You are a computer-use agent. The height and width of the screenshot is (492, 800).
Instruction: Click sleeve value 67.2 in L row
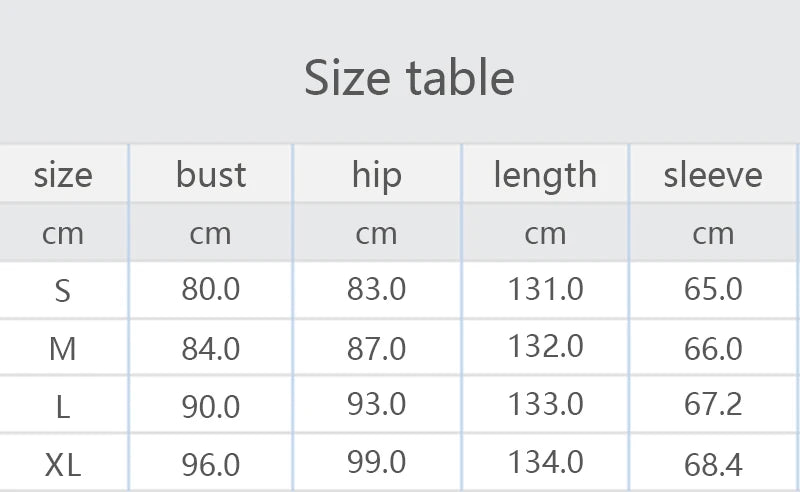tap(713, 406)
